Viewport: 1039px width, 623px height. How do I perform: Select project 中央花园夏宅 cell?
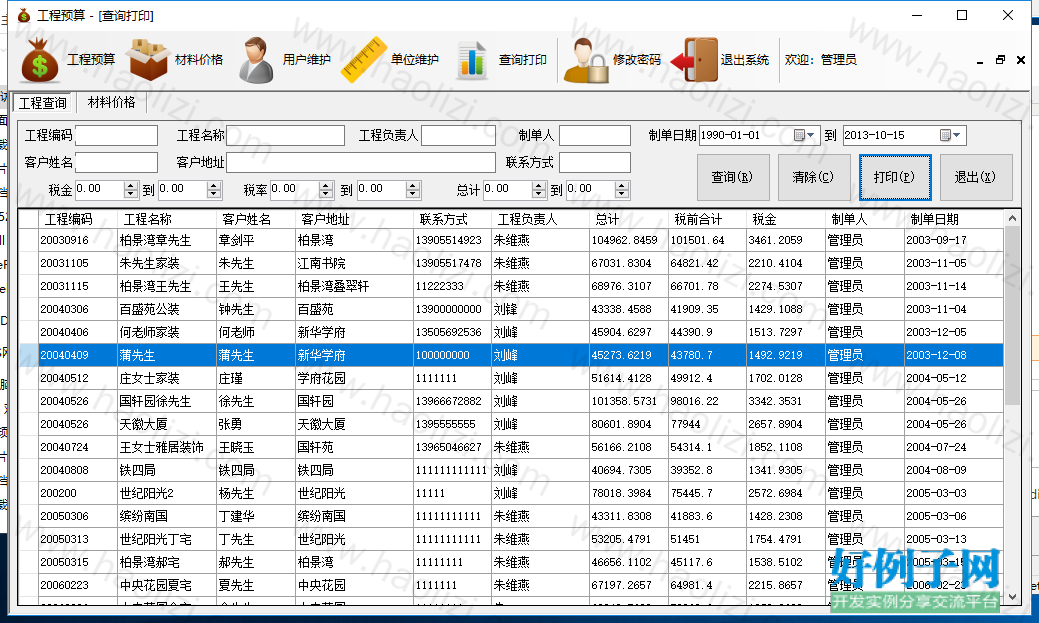(x=167, y=585)
